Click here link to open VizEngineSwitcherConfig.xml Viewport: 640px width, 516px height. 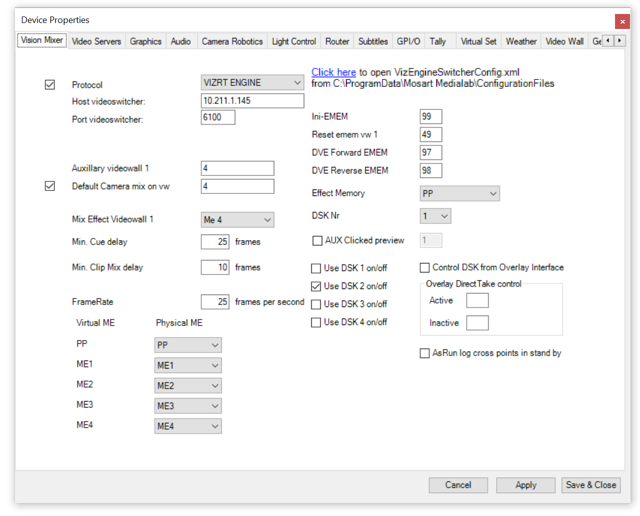[x=333, y=72]
